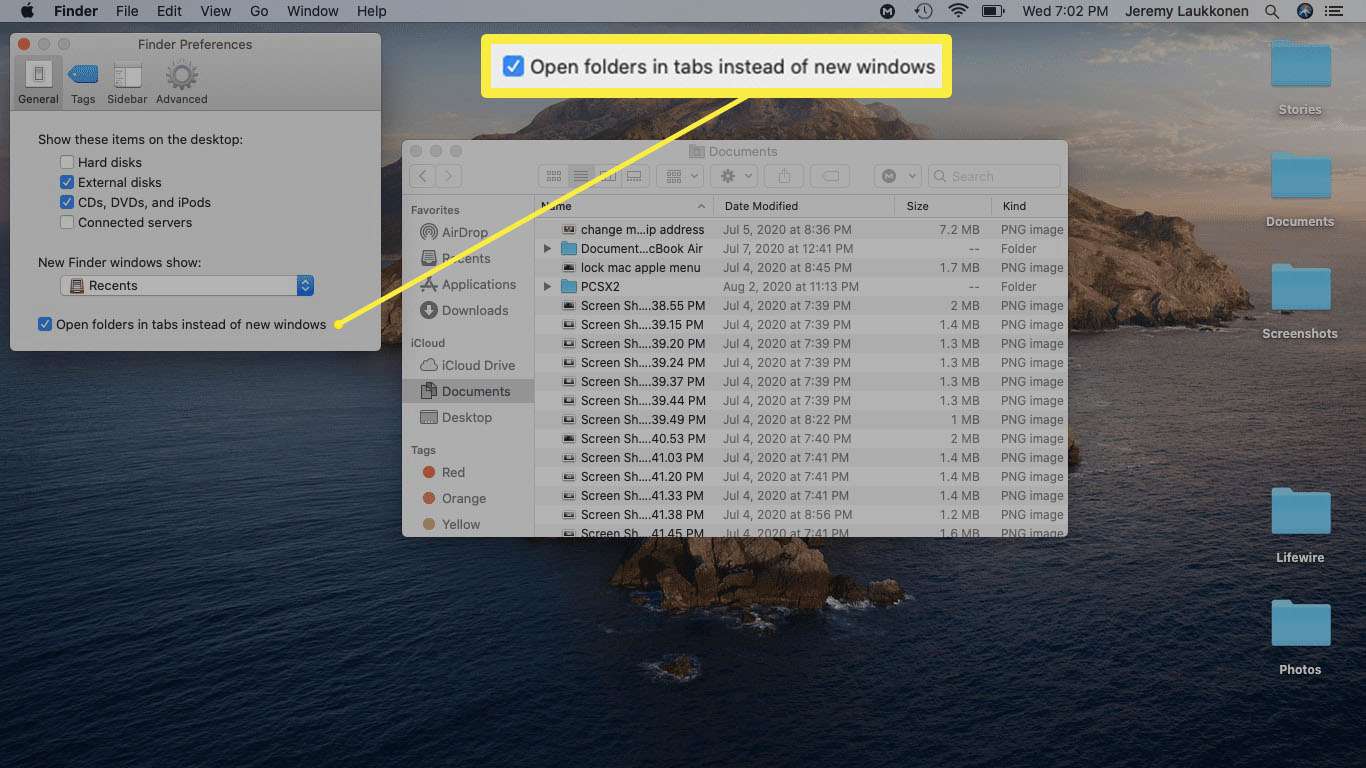Open the Malwarebytes toolbar dropdown in Finder
The width and height of the screenshot is (1366, 768).
pyautogui.click(x=896, y=176)
